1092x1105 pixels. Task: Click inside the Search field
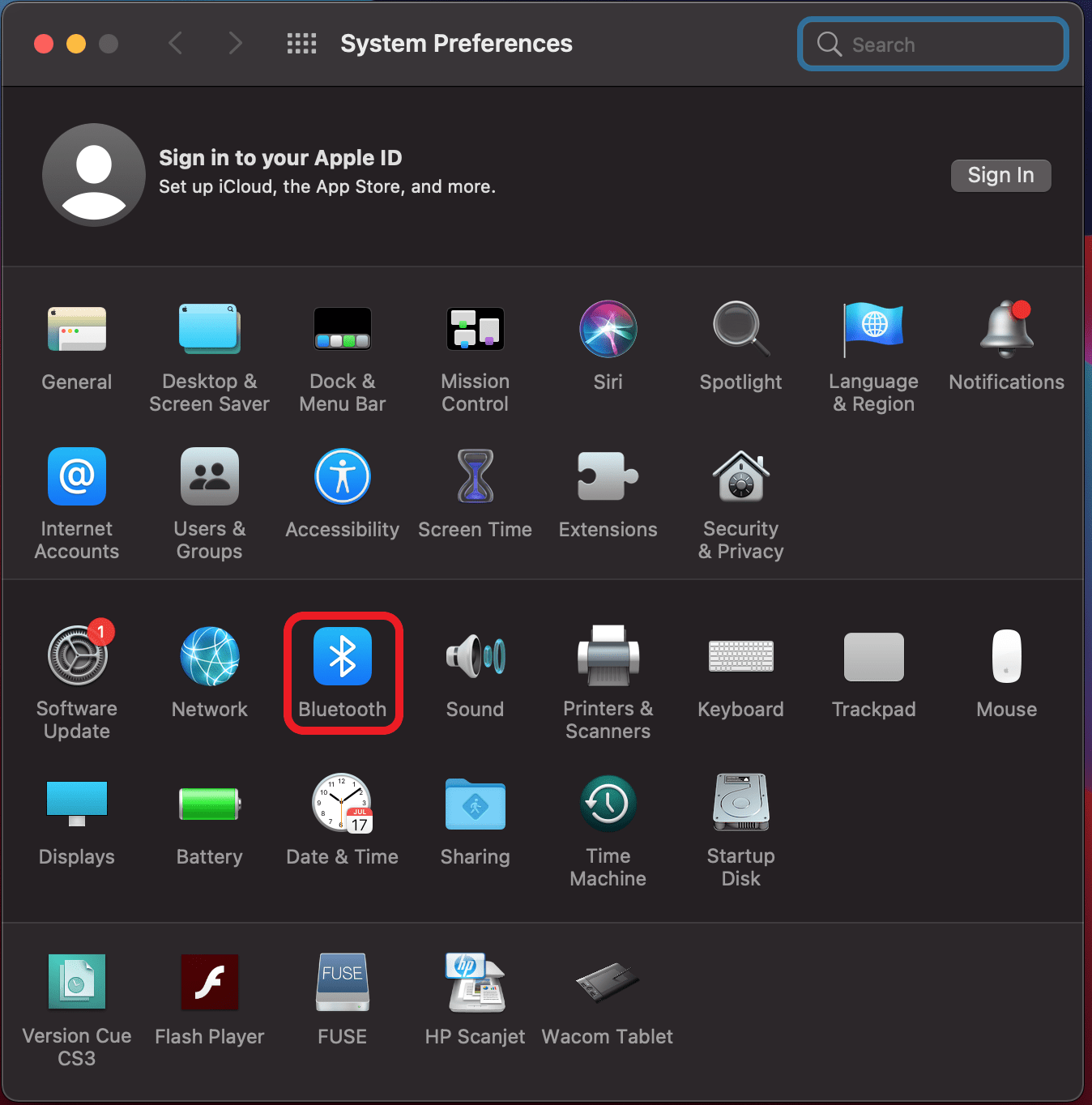(x=932, y=44)
